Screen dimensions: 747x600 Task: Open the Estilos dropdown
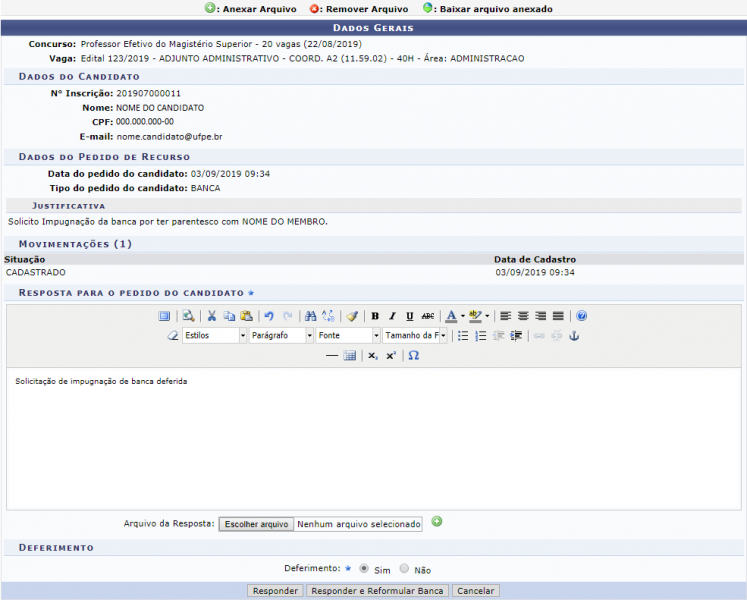(x=214, y=336)
